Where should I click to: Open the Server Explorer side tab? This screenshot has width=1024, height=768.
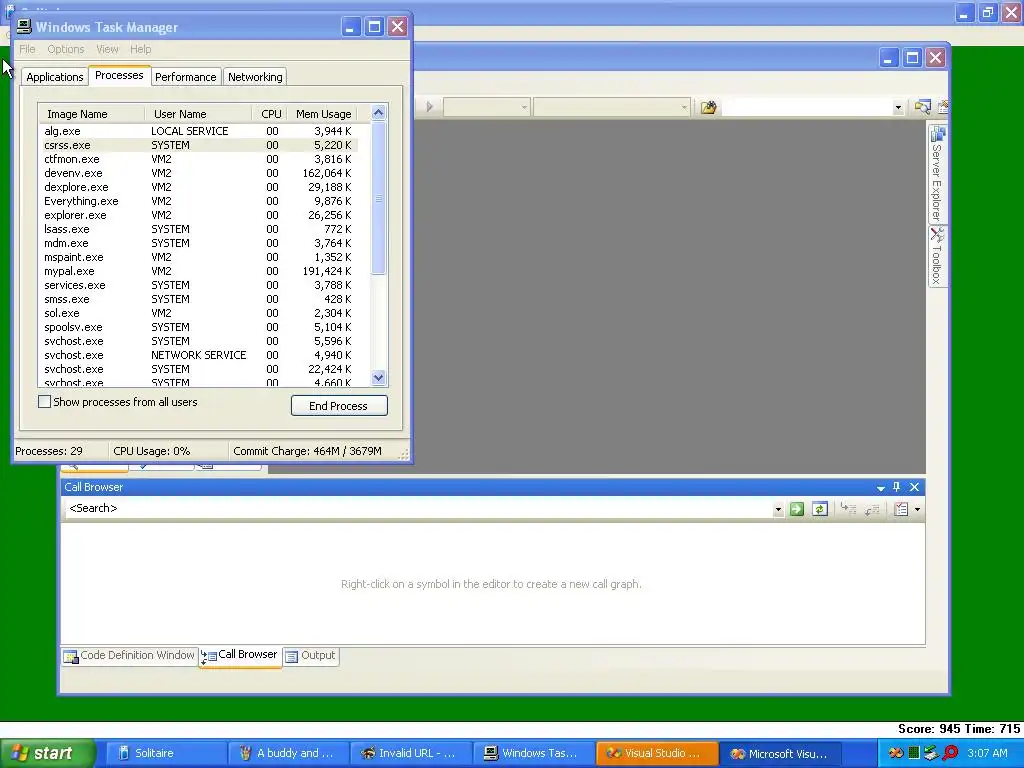937,174
